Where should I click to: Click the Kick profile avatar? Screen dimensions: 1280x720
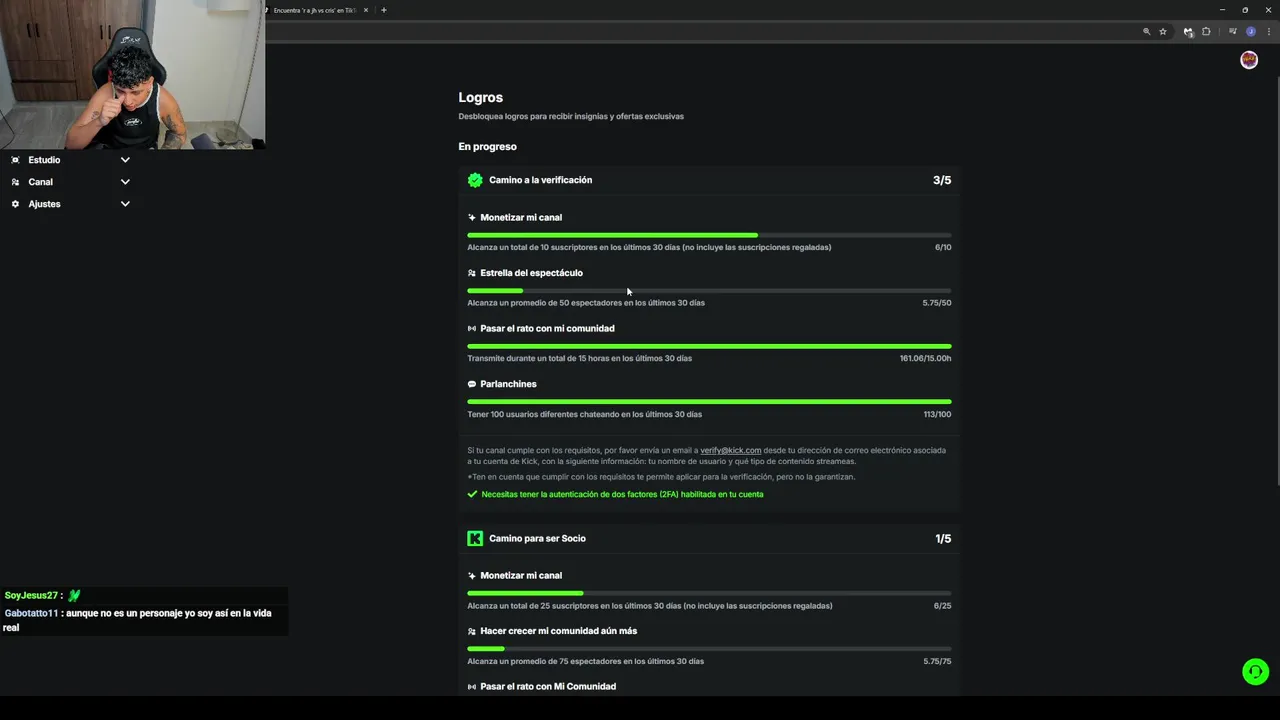pyautogui.click(x=1249, y=60)
